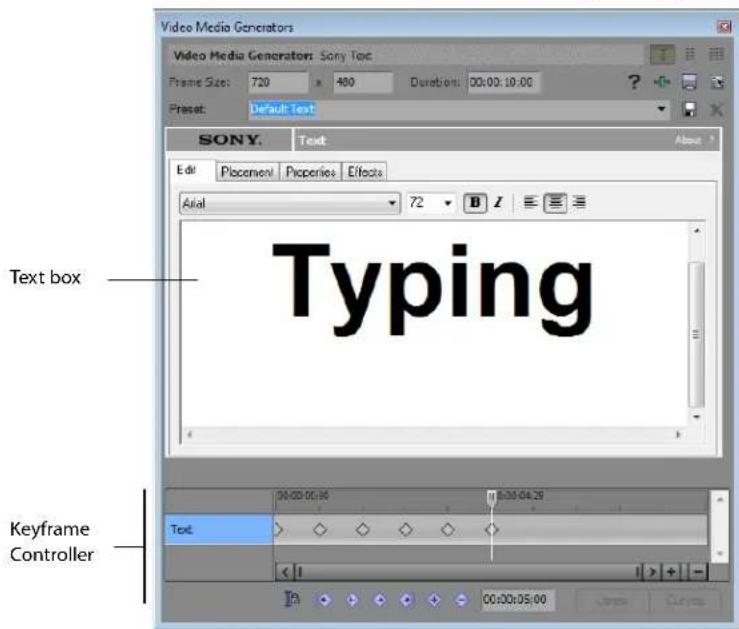
Task: Go to the Next Keyframe button
Action: pos(379,600)
